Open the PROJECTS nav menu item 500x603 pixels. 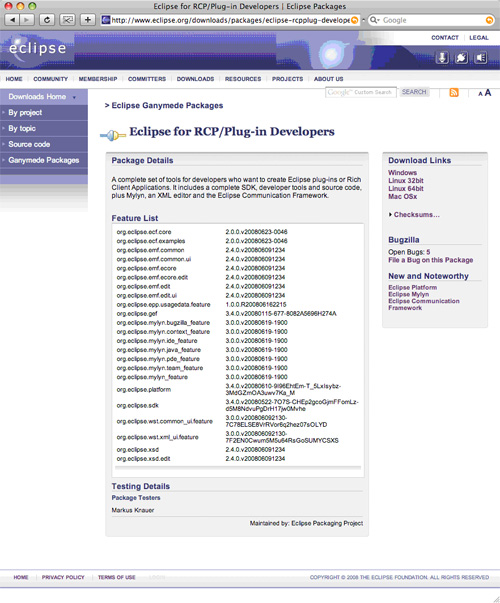pyautogui.click(x=287, y=79)
